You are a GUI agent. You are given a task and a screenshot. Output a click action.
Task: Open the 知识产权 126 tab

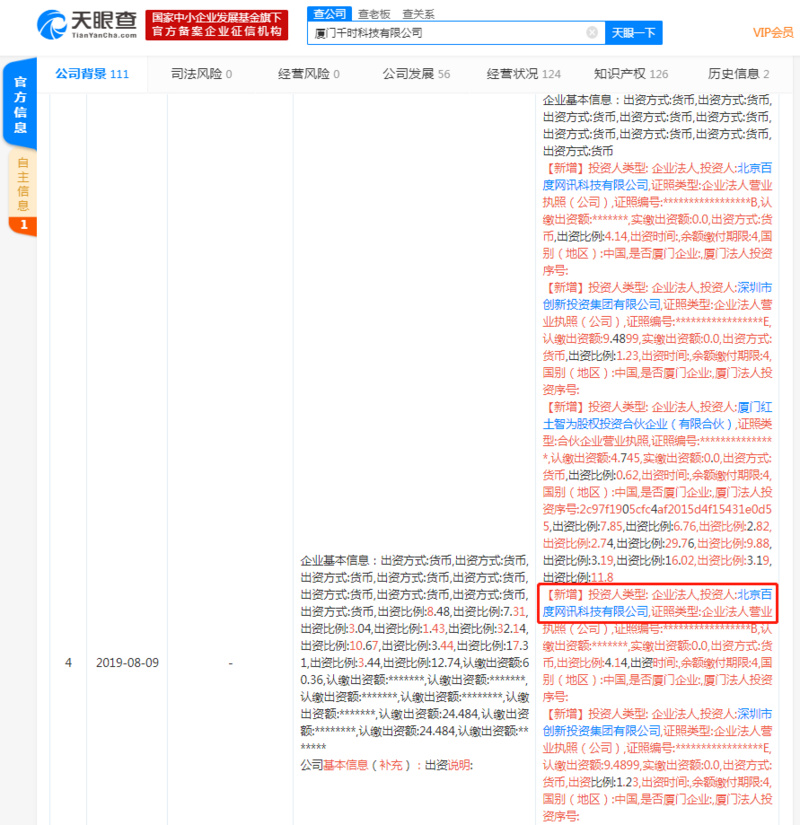click(x=631, y=74)
